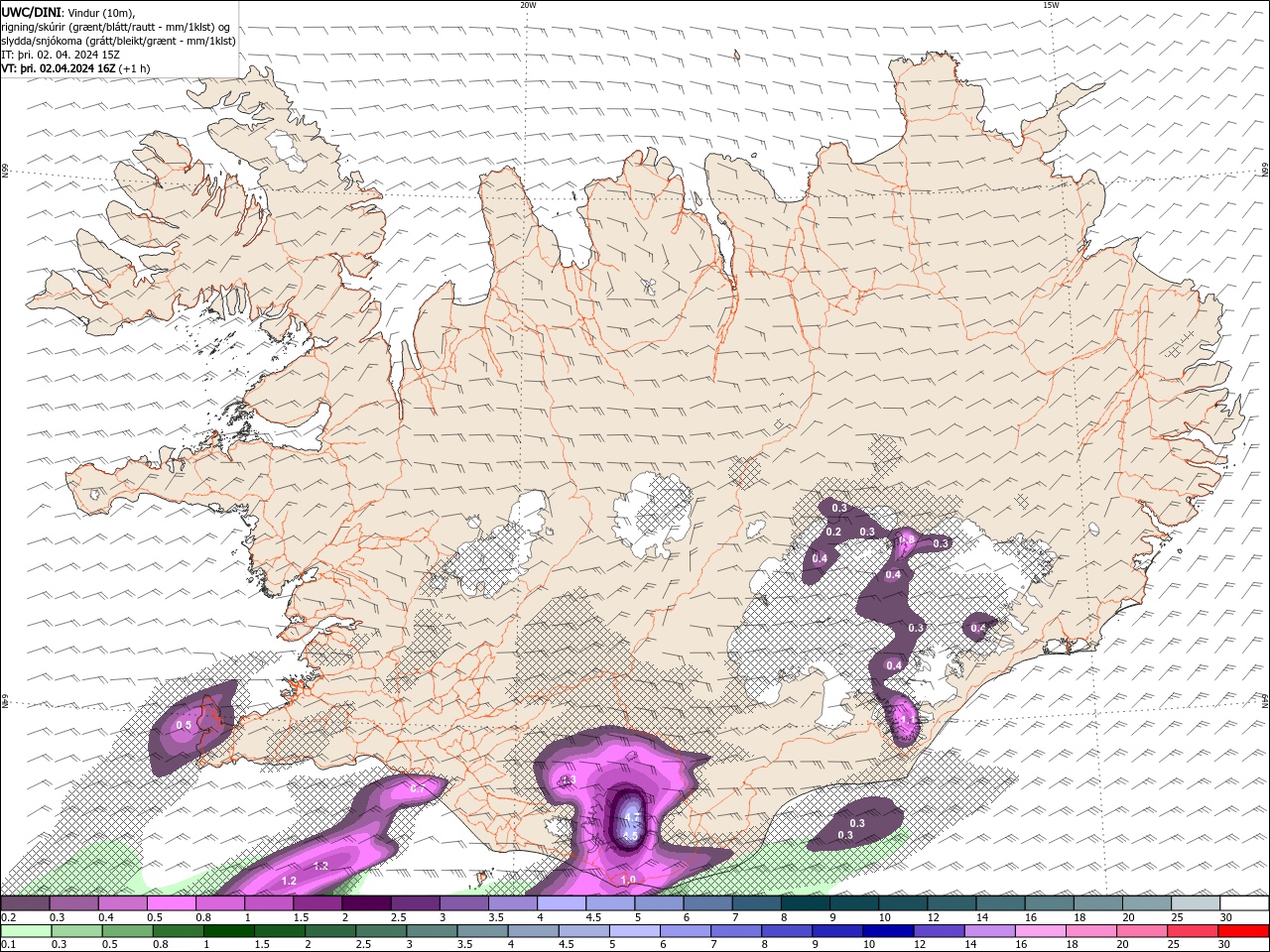Image resolution: width=1270 pixels, height=952 pixels.
Task: Click the UWC/DINI title text
Action: point(31,11)
